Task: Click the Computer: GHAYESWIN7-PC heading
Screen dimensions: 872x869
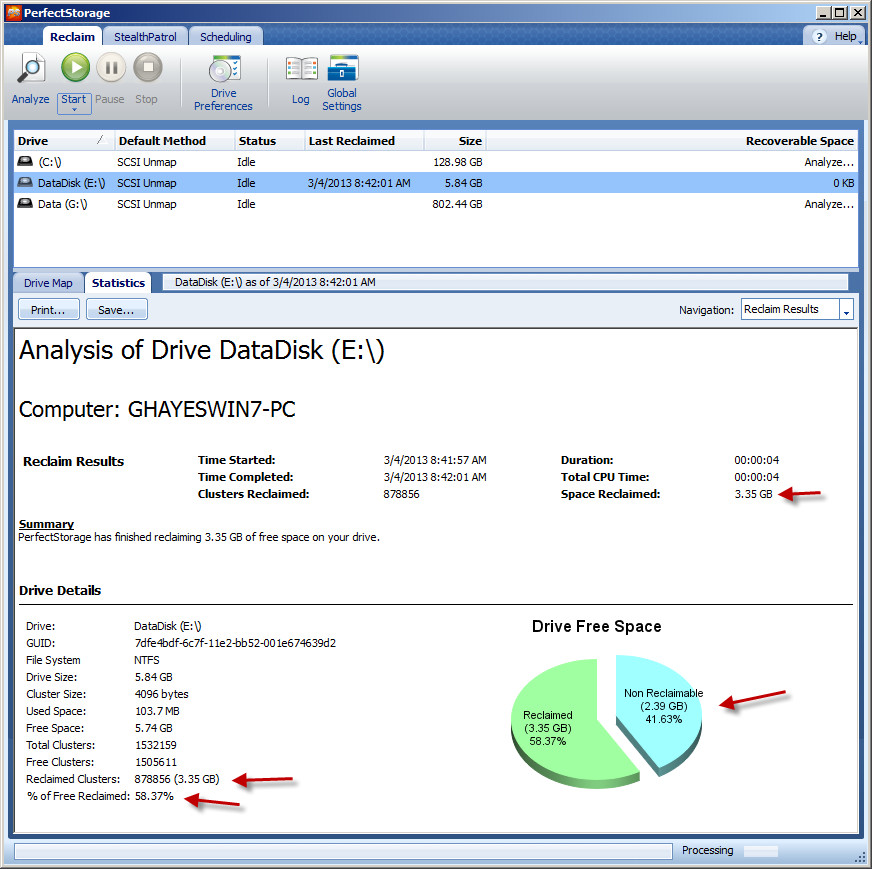Action: [157, 409]
